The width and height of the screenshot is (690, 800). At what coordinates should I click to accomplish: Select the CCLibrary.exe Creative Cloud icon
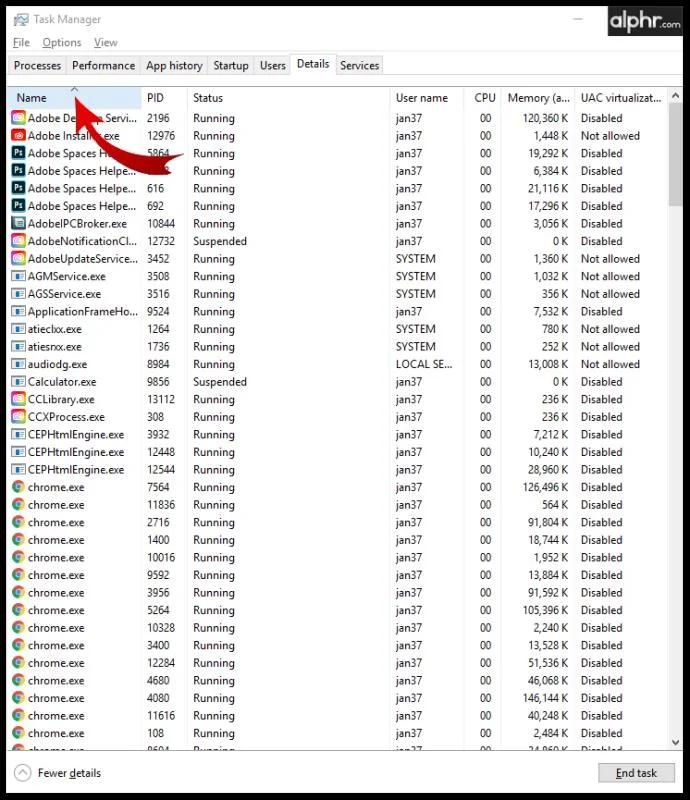click(x=18, y=399)
